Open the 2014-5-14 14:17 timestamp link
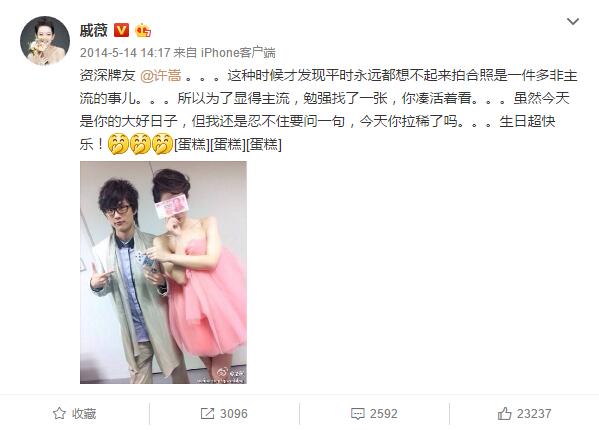 [125, 53]
